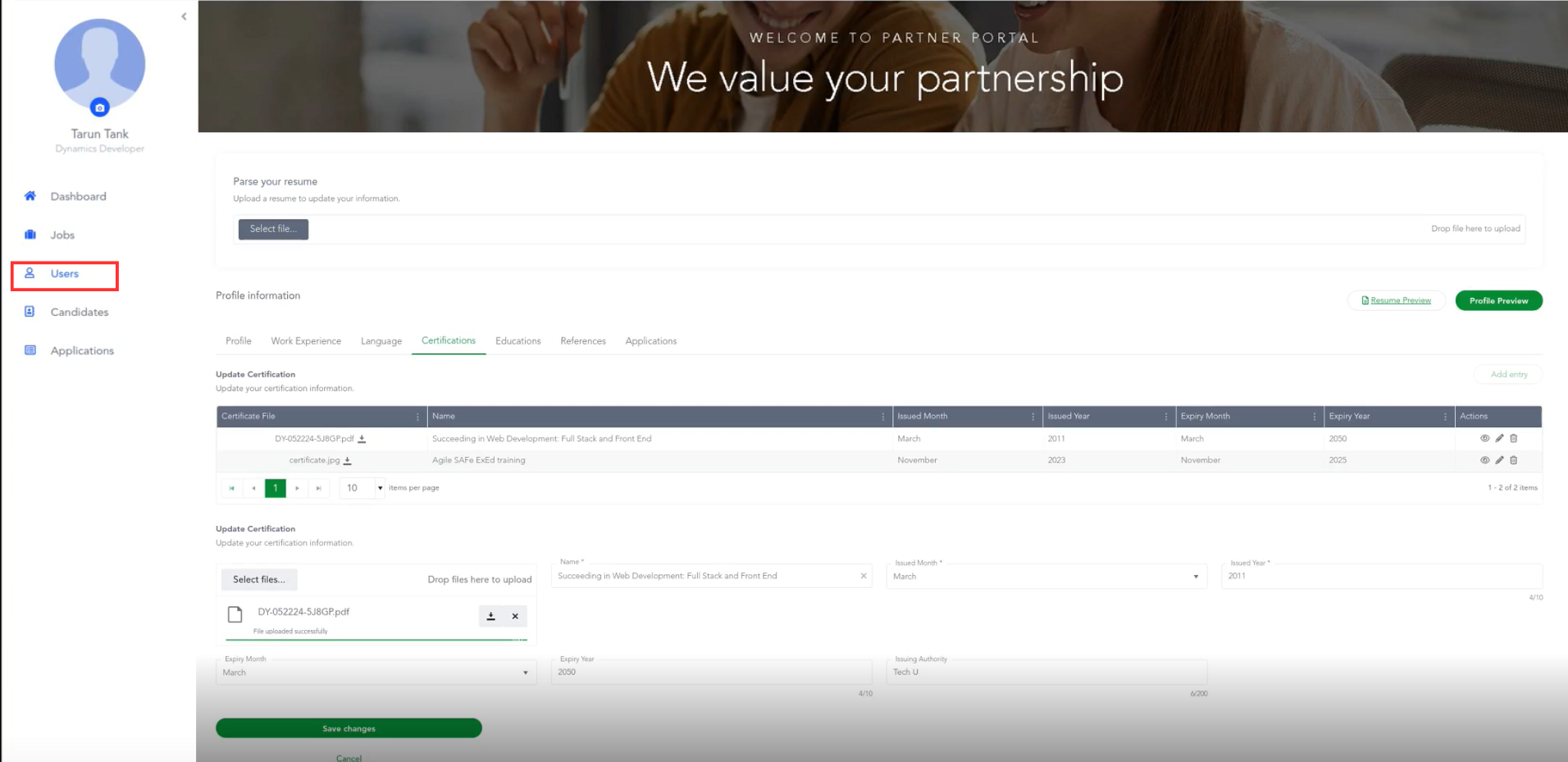Click the Add entry button

(x=1509, y=375)
